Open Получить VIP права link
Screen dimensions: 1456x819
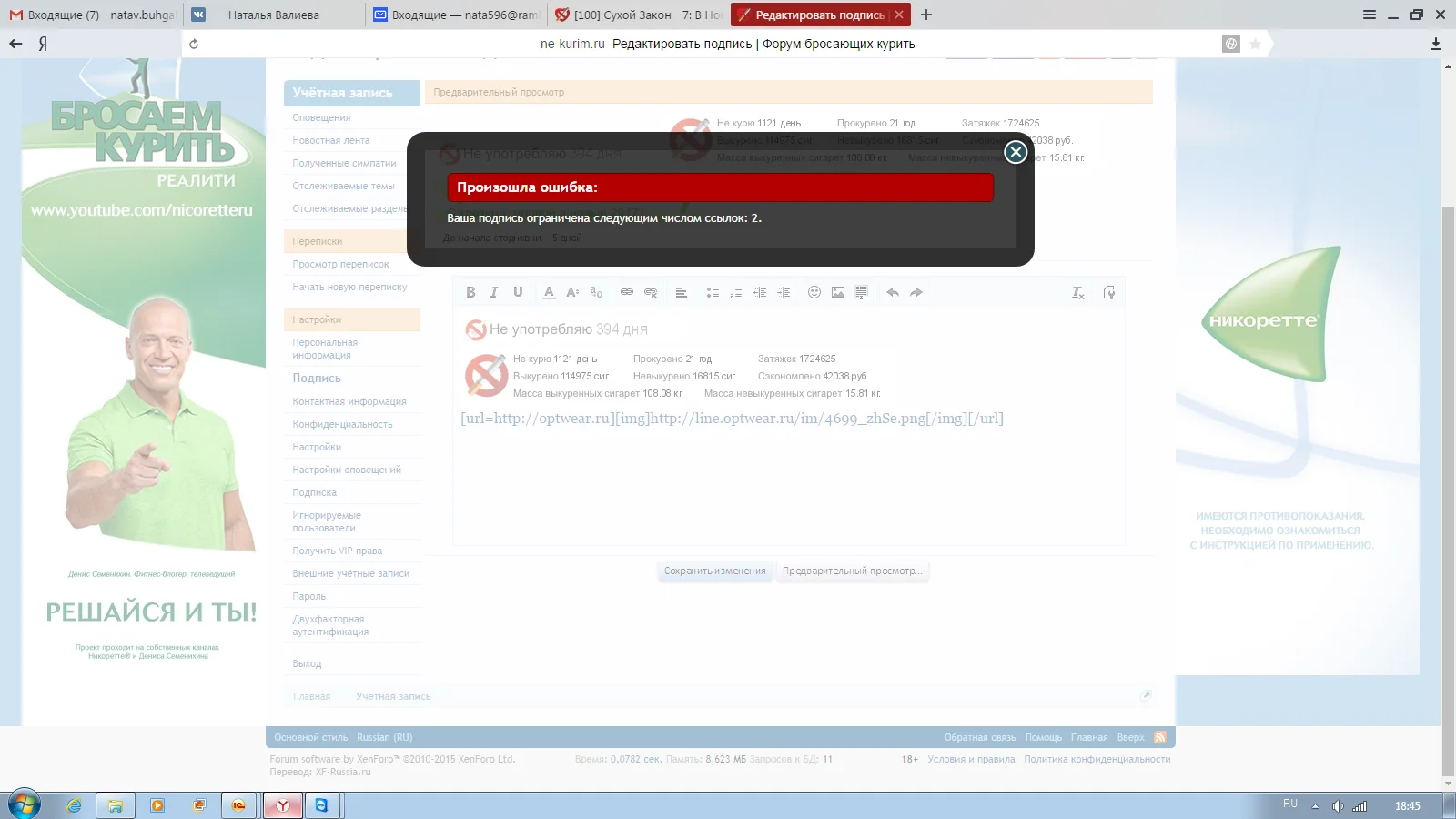click(337, 551)
